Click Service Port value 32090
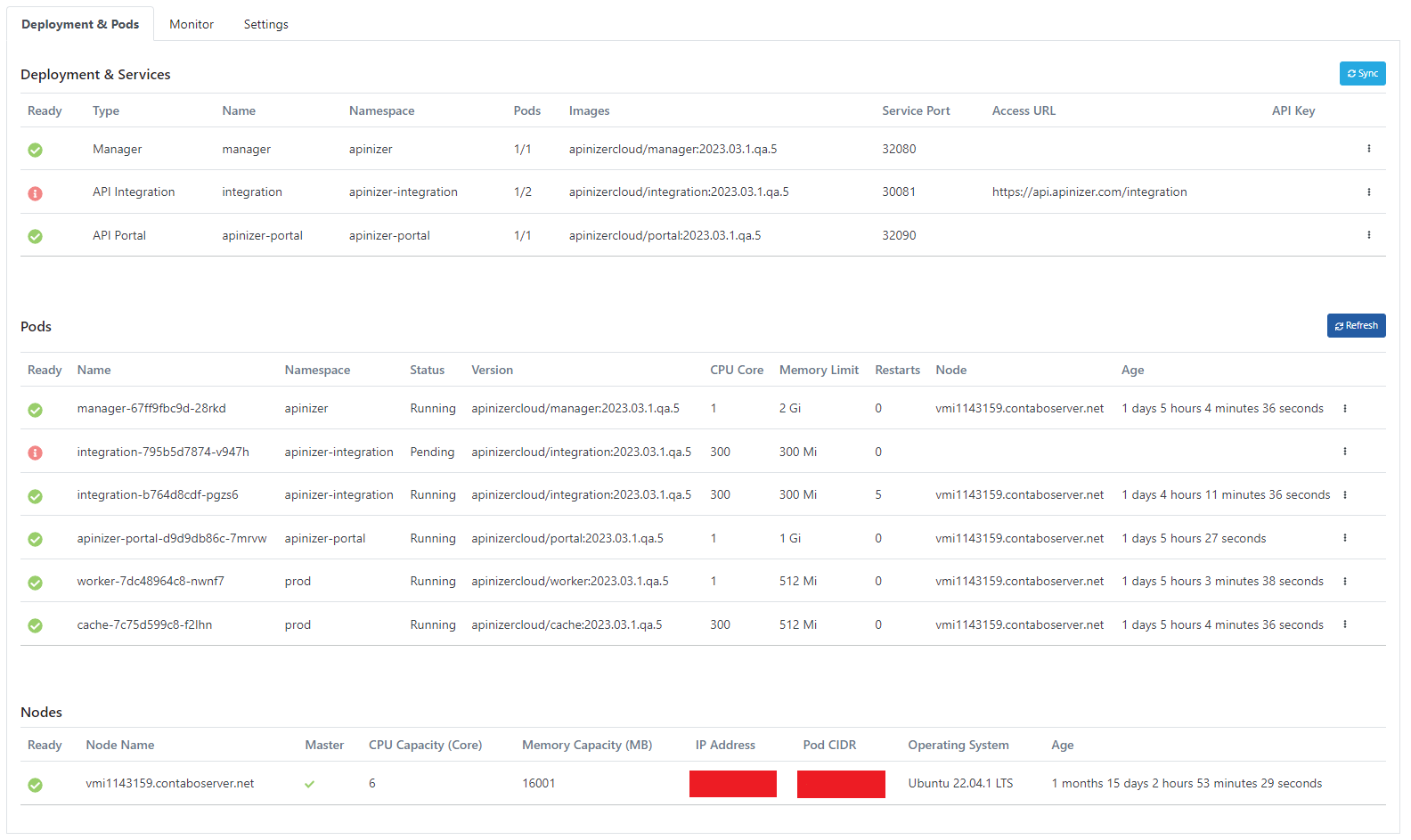The width and height of the screenshot is (1411, 840). pyautogui.click(x=899, y=235)
